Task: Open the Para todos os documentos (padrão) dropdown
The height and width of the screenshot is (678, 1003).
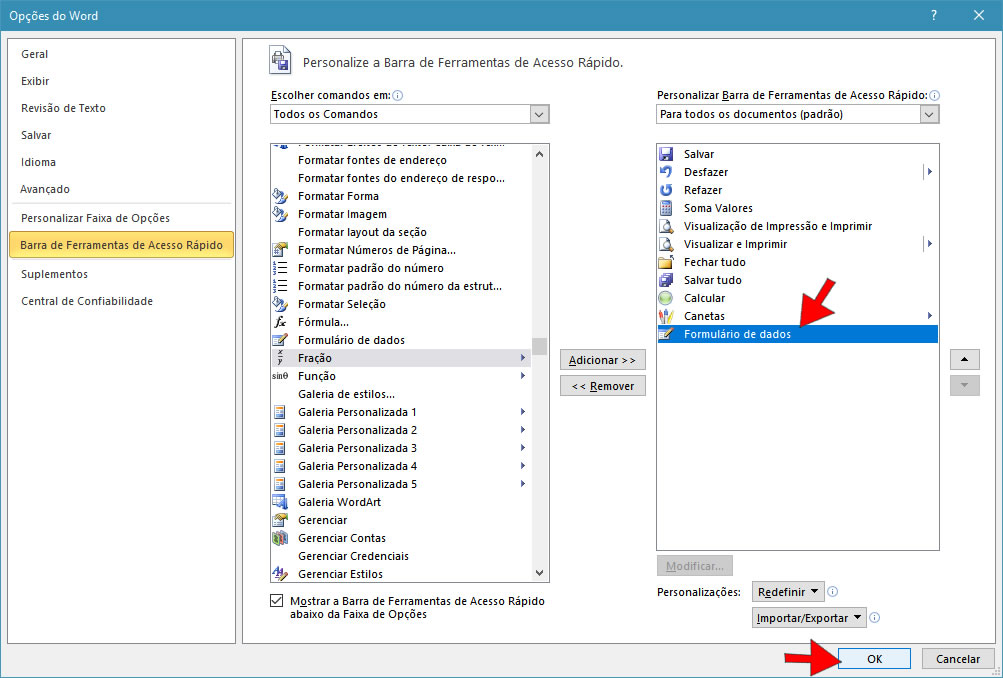Action: pyautogui.click(x=929, y=114)
